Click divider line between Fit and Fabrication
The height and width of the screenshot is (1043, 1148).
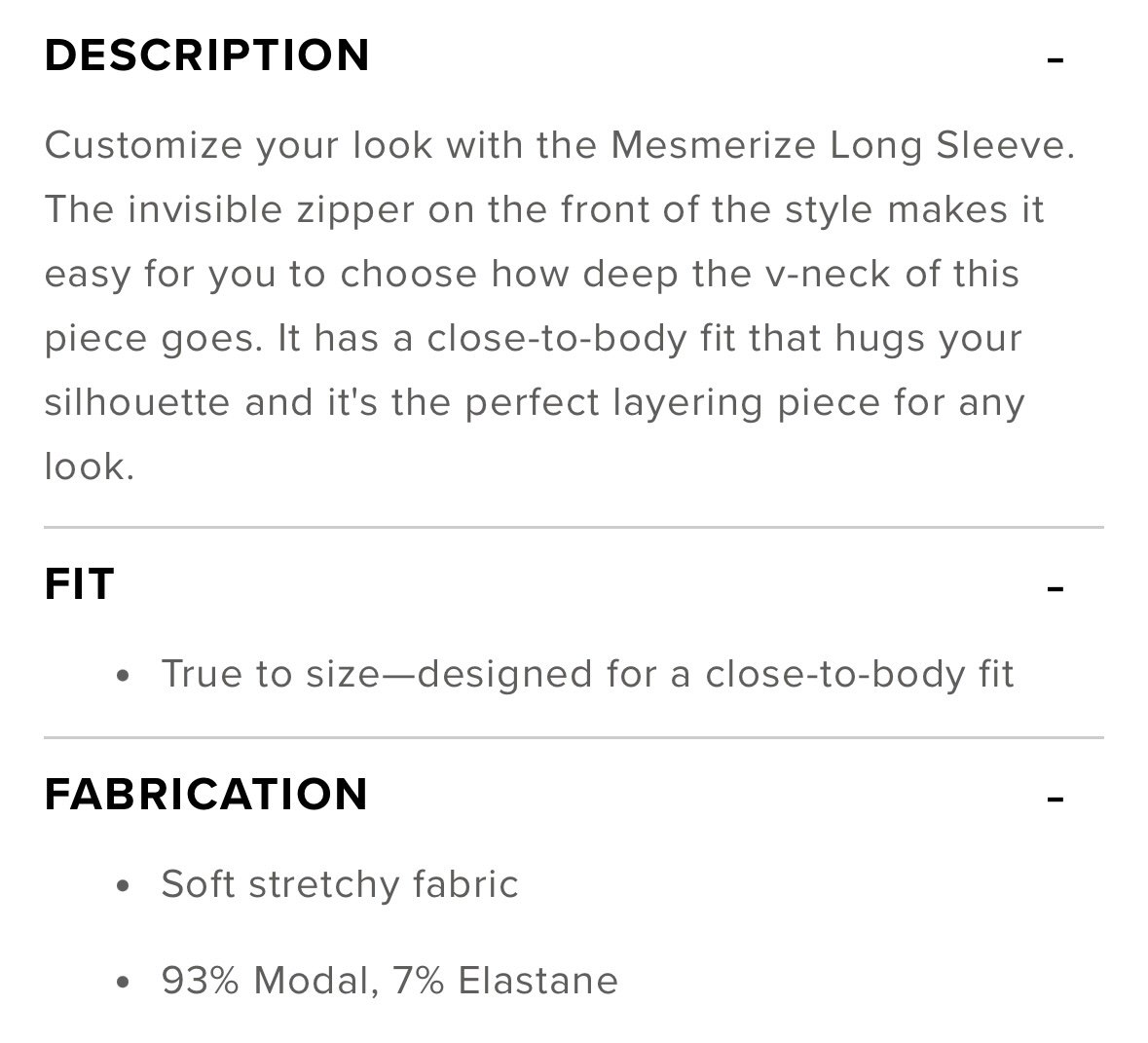tap(574, 738)
